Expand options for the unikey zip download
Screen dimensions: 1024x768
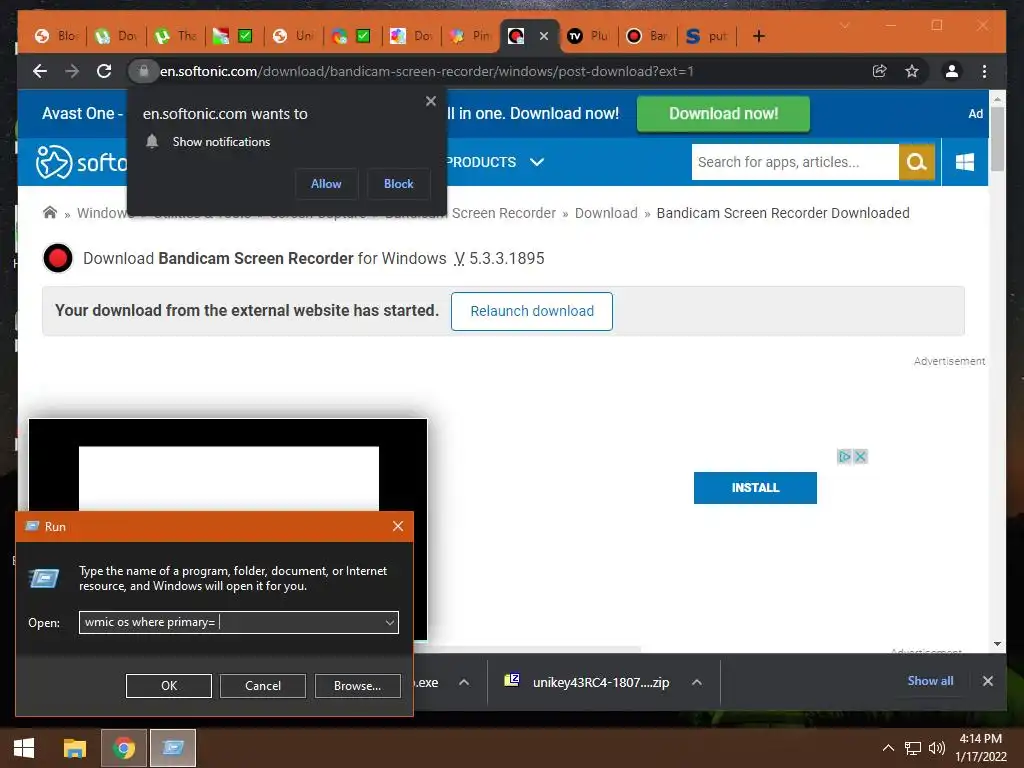tap(697, 682)
